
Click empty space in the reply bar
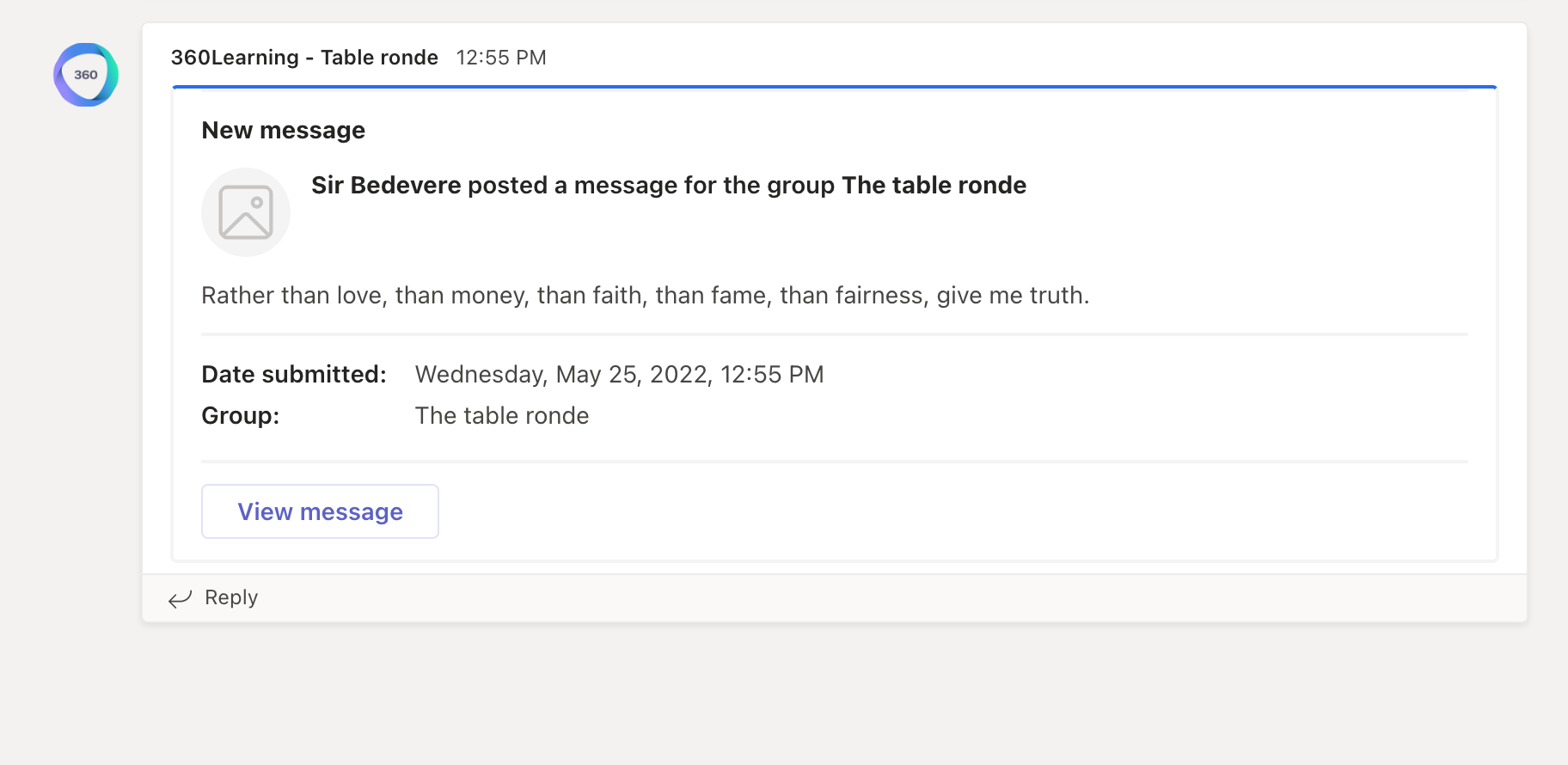860,598
